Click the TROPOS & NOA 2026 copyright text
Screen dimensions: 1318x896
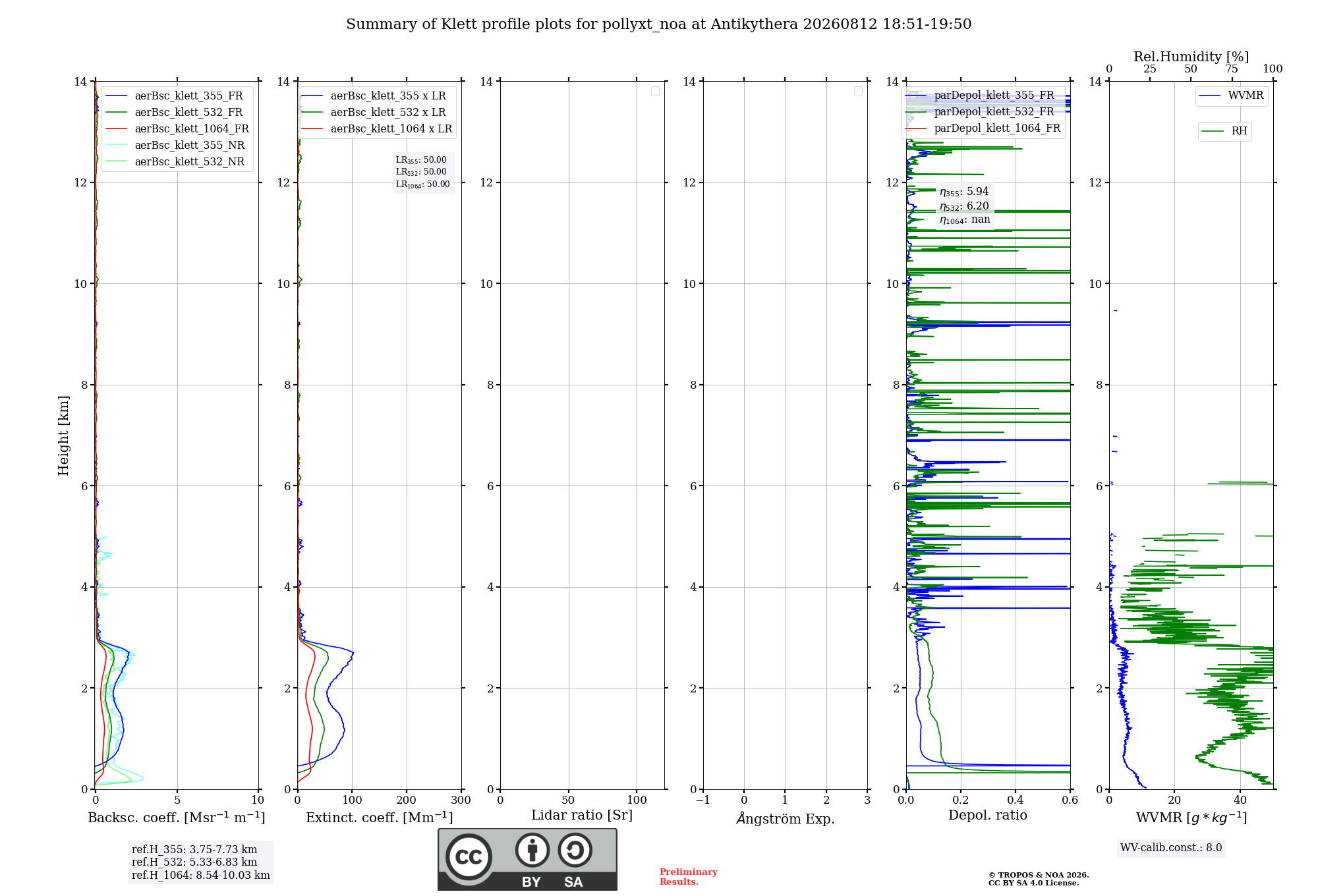click(1039, 876)
